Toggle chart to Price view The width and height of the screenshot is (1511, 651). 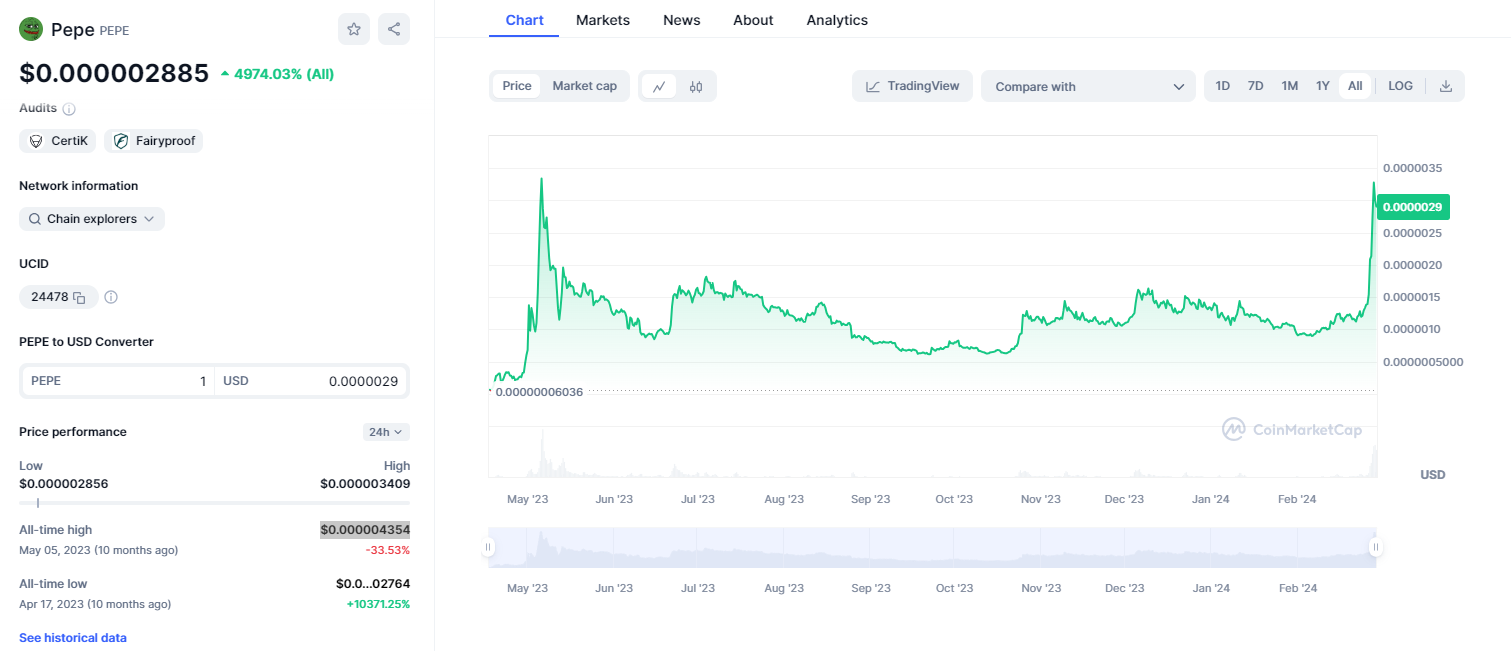point(517,86)
